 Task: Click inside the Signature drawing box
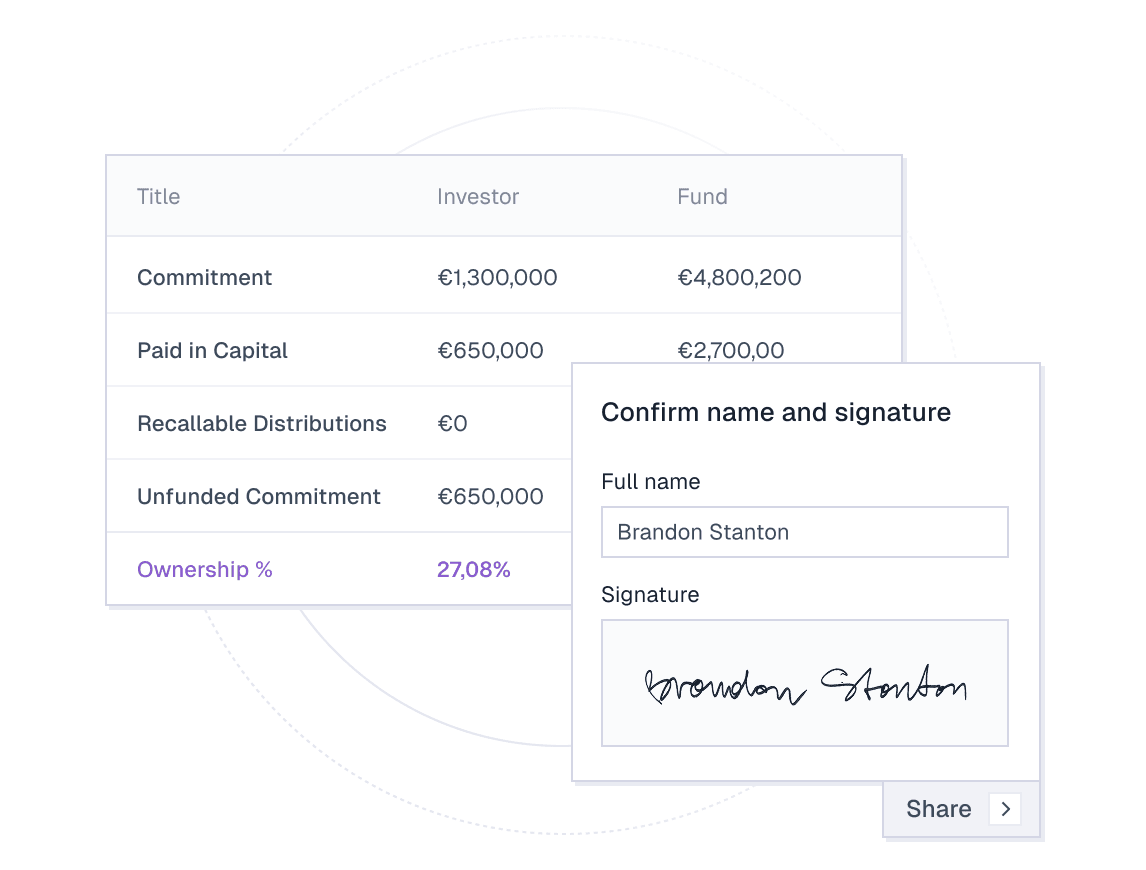point(804,683)
